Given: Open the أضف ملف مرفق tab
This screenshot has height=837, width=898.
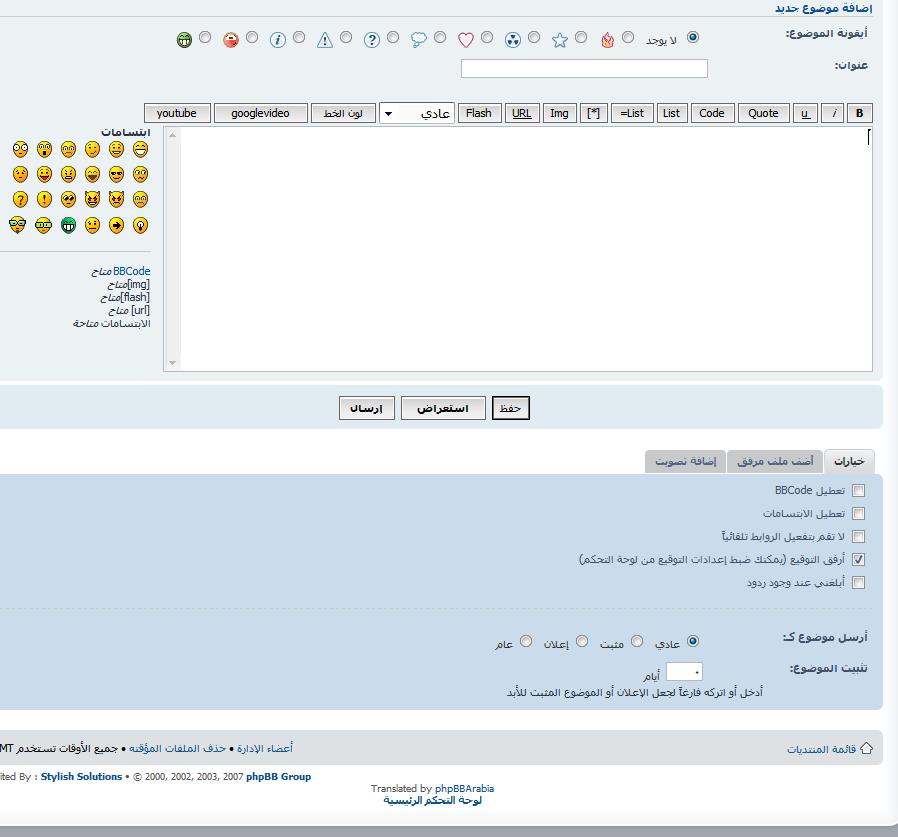Looking at the screenshot, I should coord(775,461).
